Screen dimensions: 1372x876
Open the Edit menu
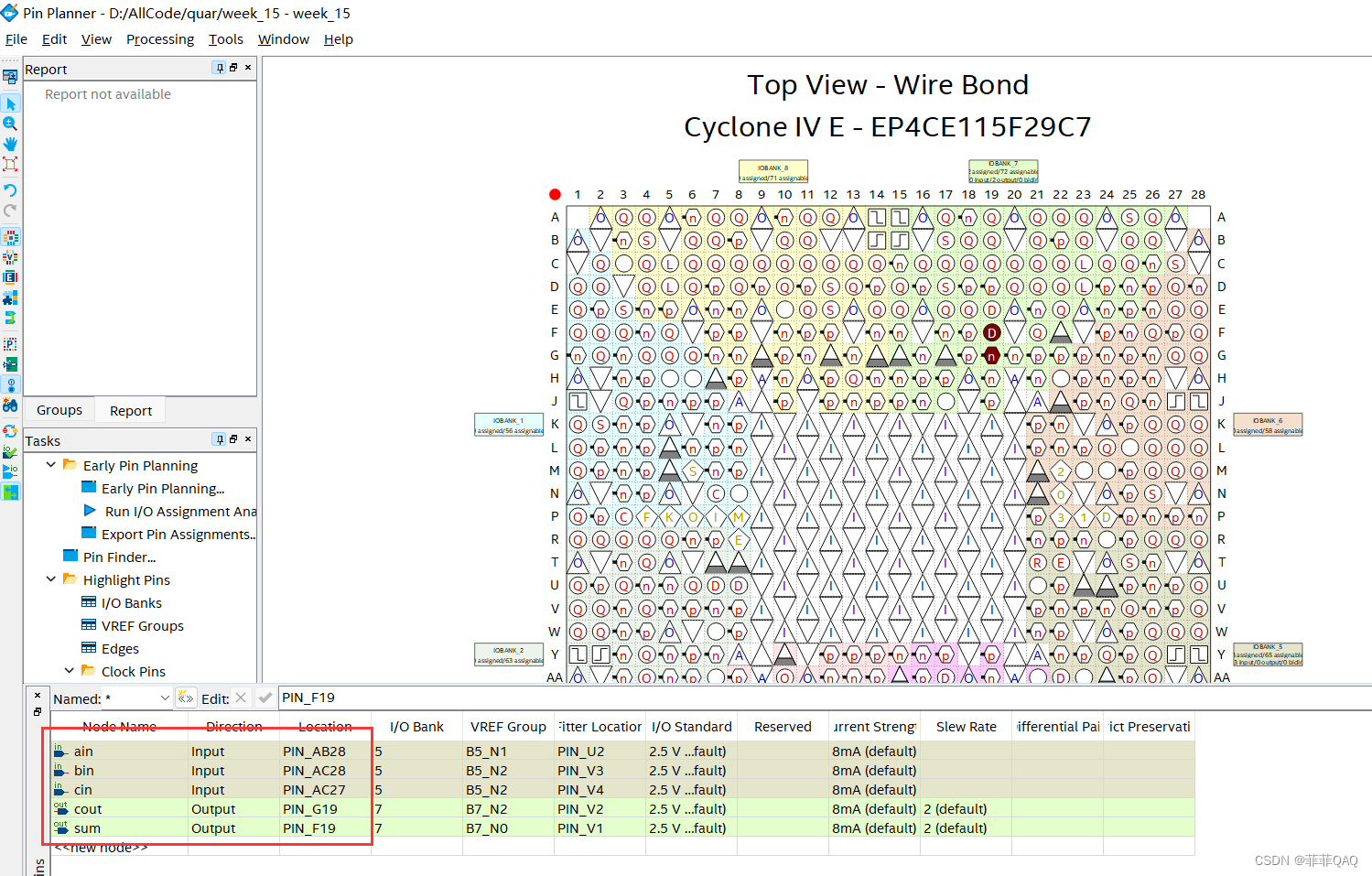[x=54, y=39]
